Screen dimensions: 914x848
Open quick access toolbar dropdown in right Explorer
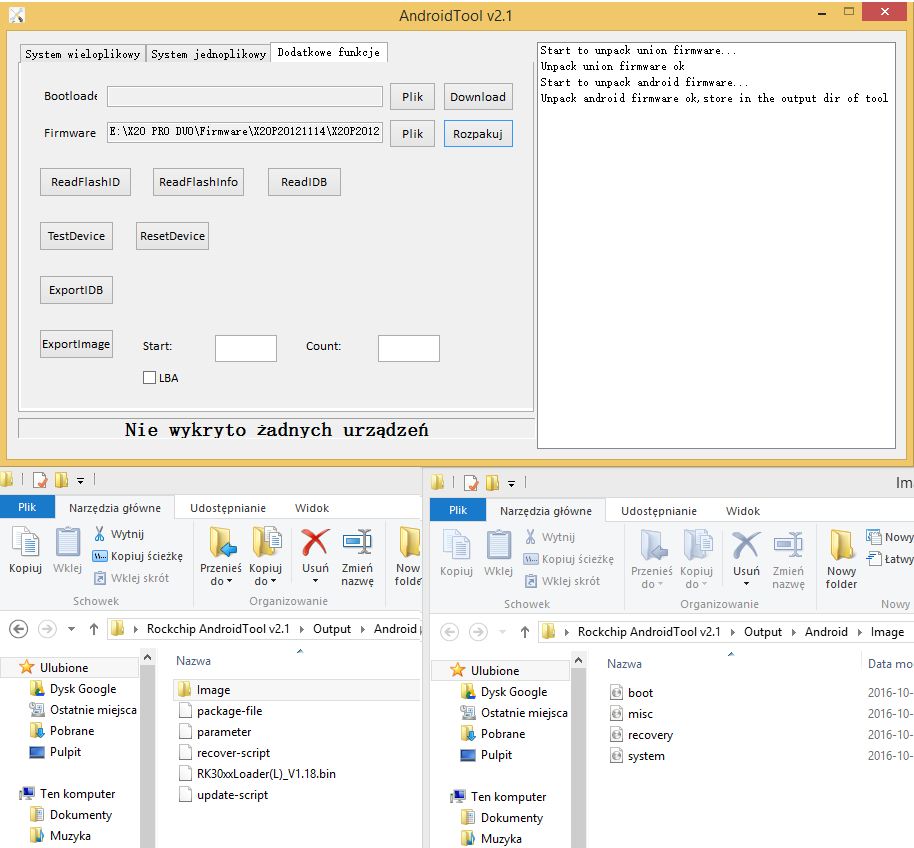(x=511, y=484)
